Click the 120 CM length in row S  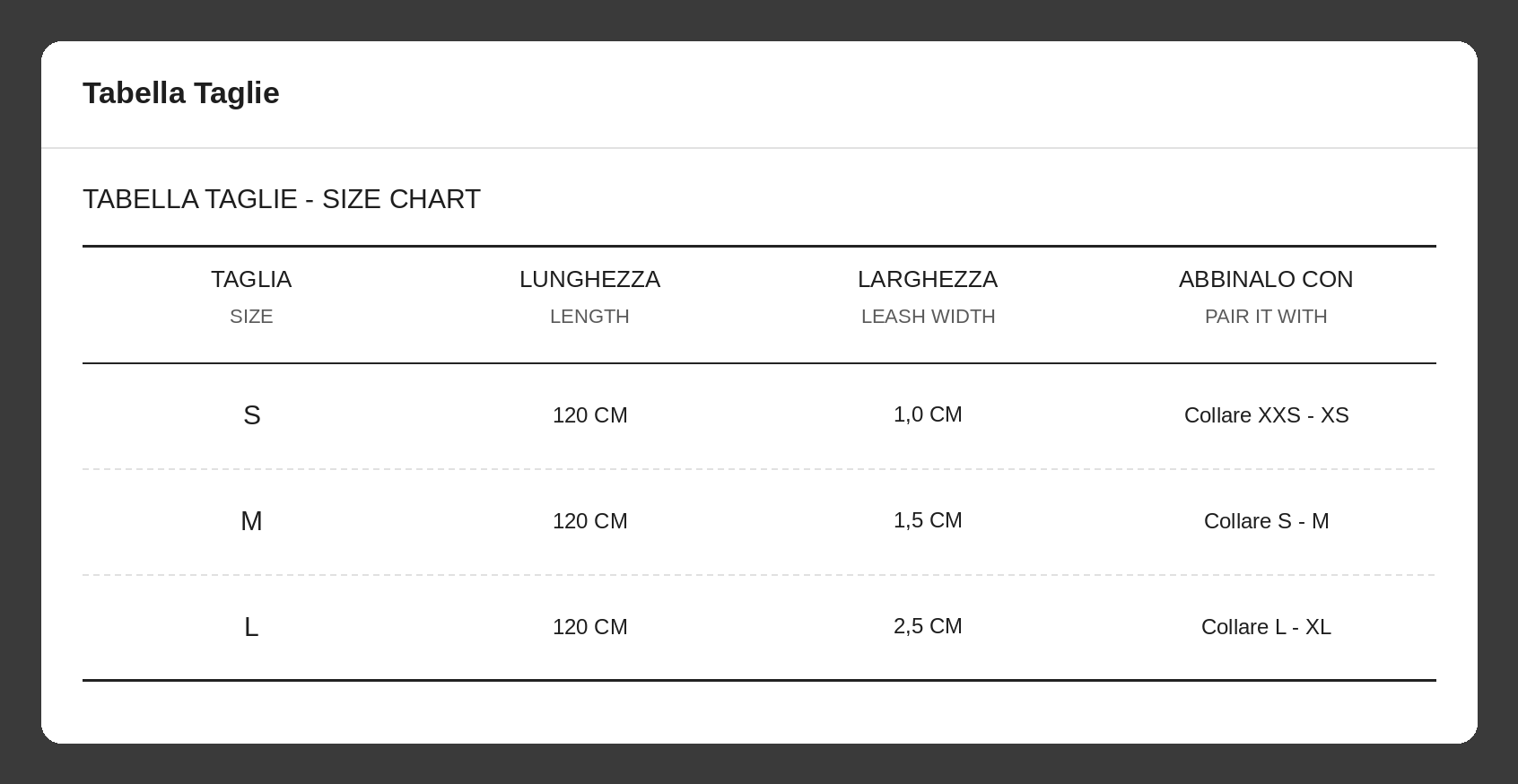(589, 415)
